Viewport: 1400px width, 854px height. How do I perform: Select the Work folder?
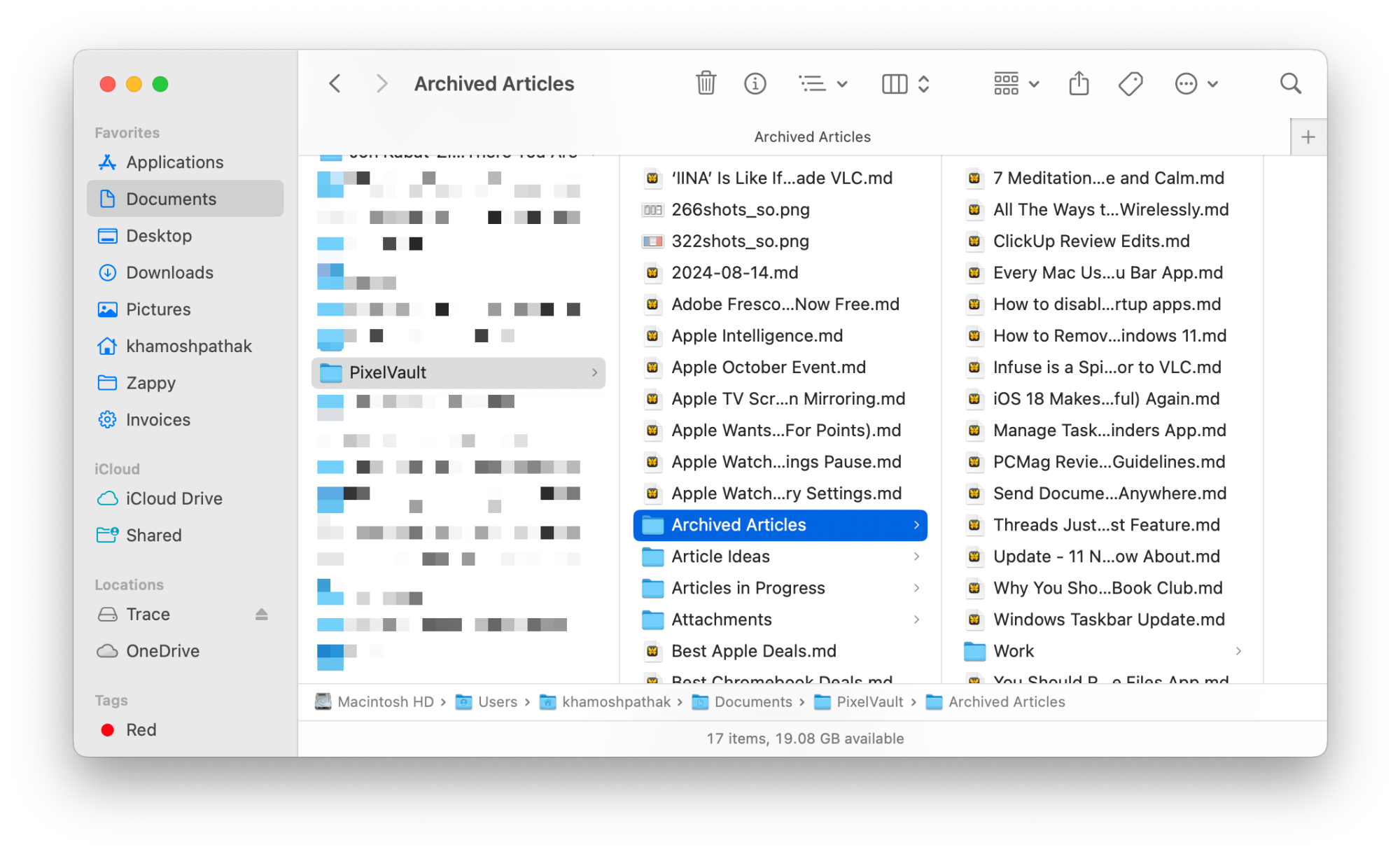pyautogui.click(x=1102, y=651)
